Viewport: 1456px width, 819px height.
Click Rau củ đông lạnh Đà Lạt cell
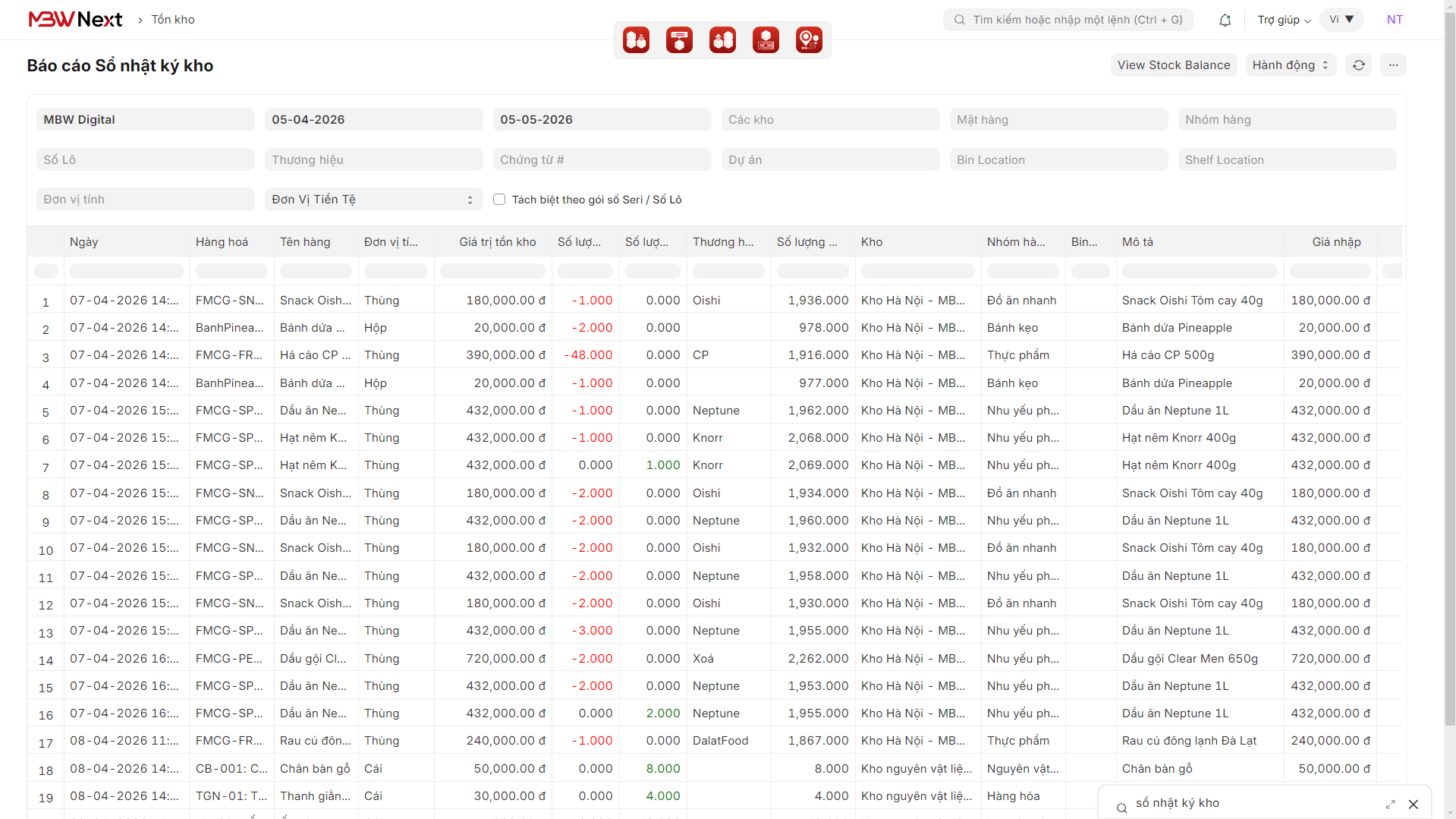point(1200,741)
